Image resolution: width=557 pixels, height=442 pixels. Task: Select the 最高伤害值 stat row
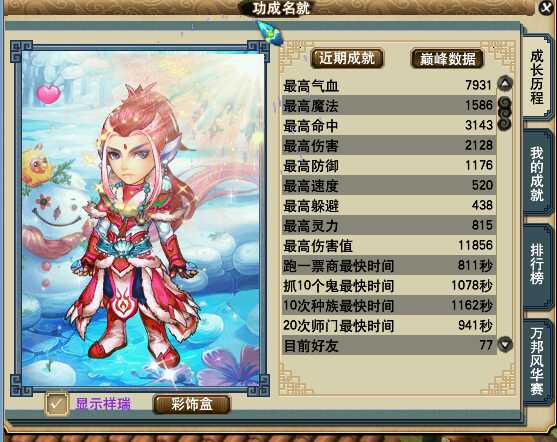(x=389, y=246)
